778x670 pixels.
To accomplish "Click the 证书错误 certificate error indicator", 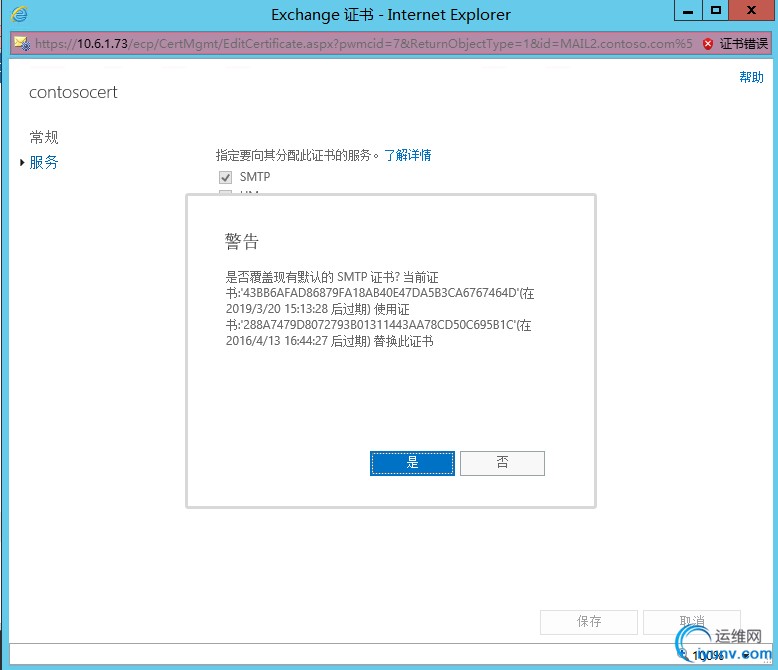I will [x=736, y=44].
